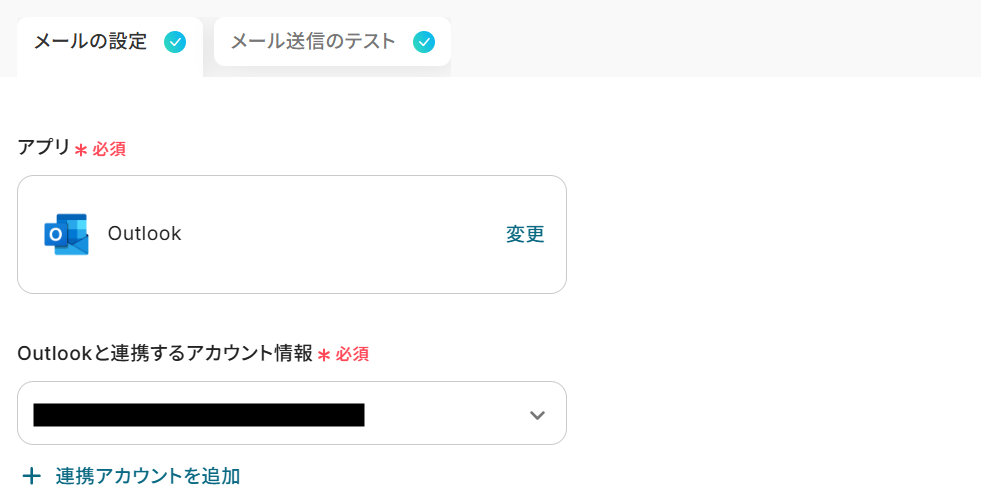Open the メールの設定 tab

[90, 42]
